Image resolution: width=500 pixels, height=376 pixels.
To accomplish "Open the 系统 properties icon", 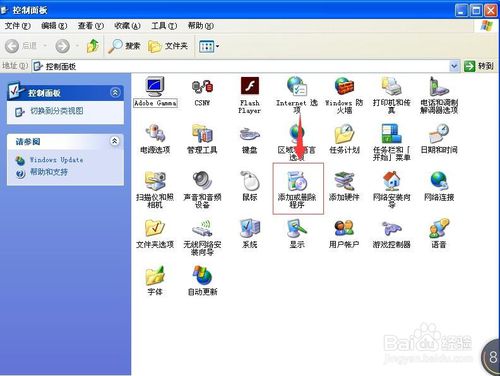I will click(x=250, y=234).
